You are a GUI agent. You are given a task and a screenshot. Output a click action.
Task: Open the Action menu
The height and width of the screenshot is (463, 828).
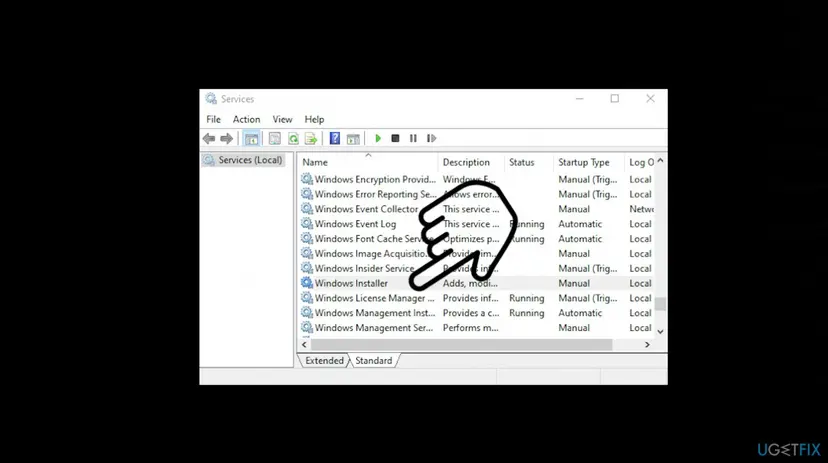247,119
